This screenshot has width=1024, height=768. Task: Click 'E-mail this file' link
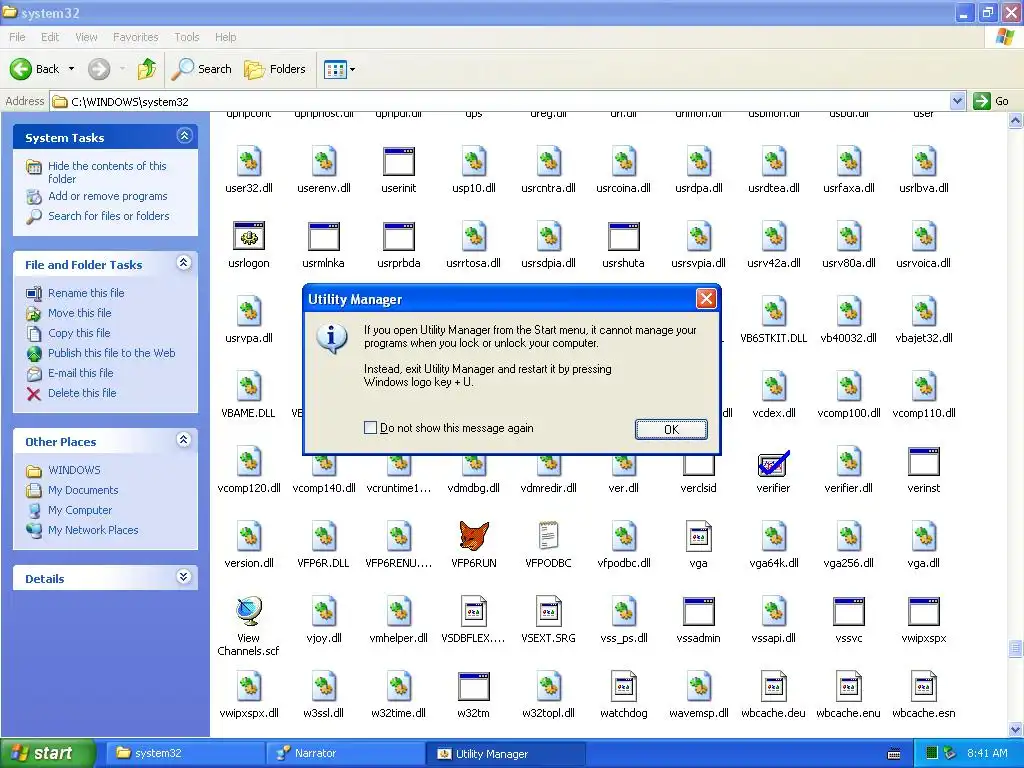click(80, 373)
